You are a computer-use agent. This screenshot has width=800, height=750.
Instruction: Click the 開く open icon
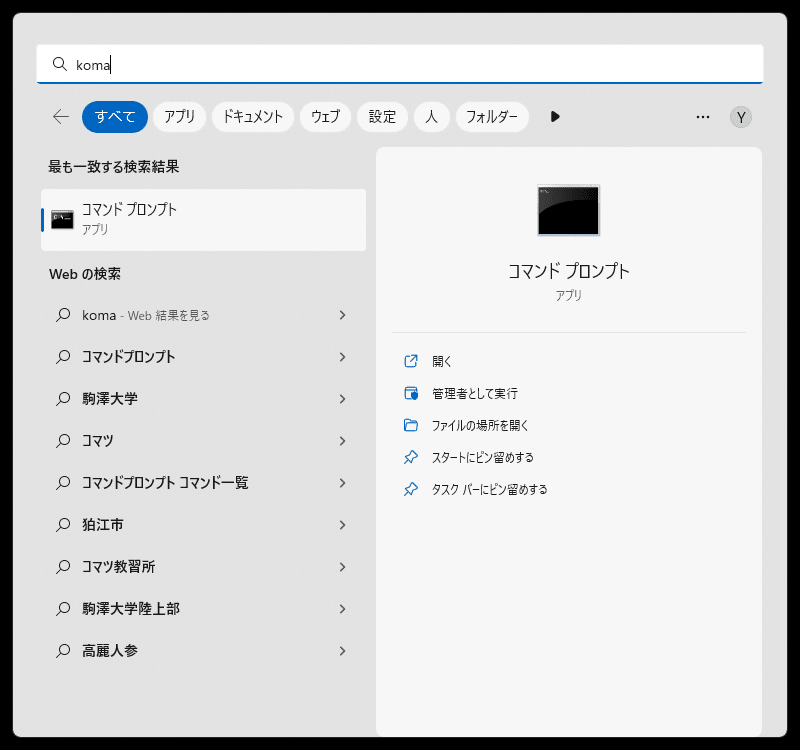411,361
